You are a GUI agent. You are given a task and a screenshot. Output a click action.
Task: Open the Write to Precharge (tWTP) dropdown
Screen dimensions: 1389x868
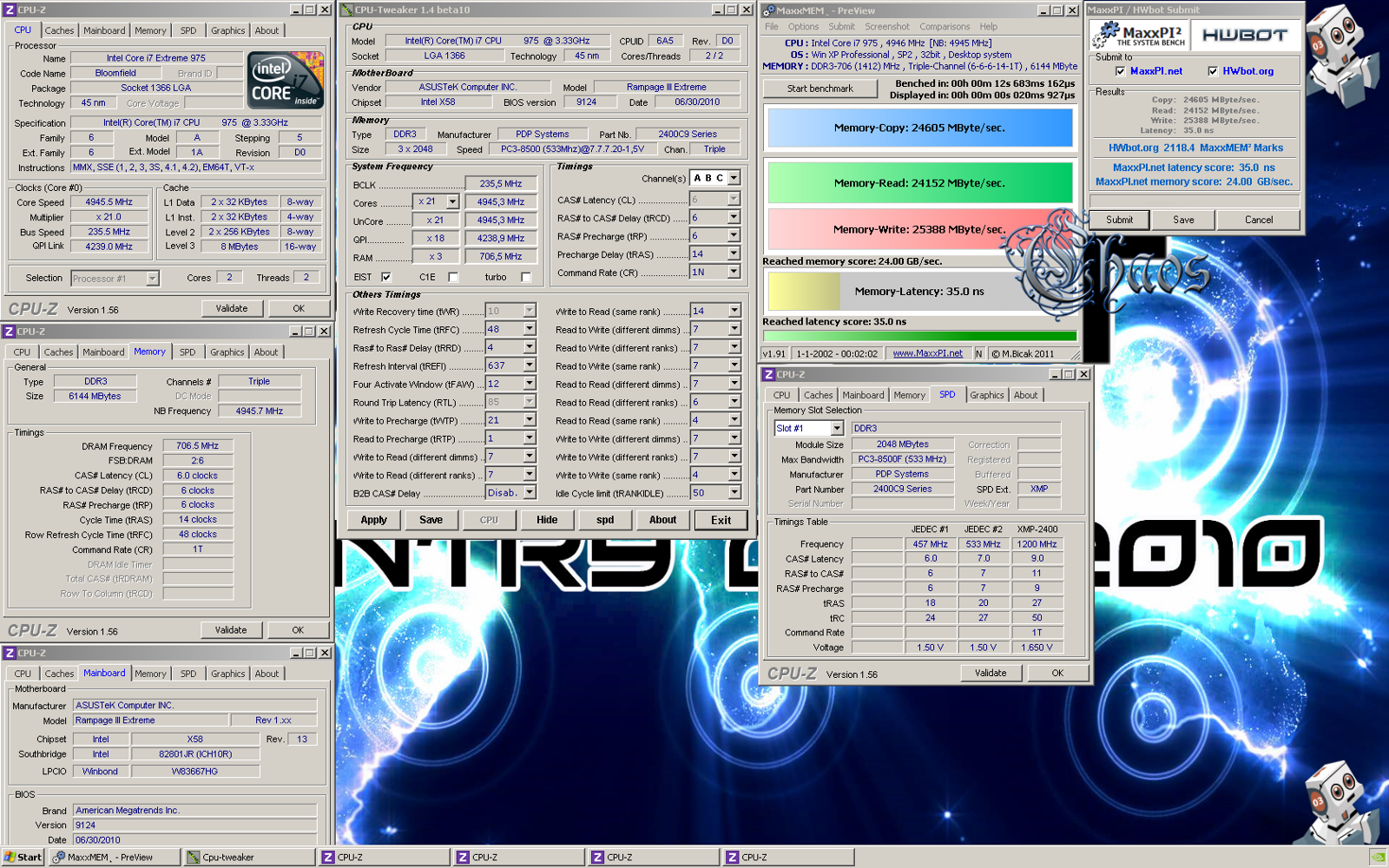pyautogui.click(x=529, y=419)
